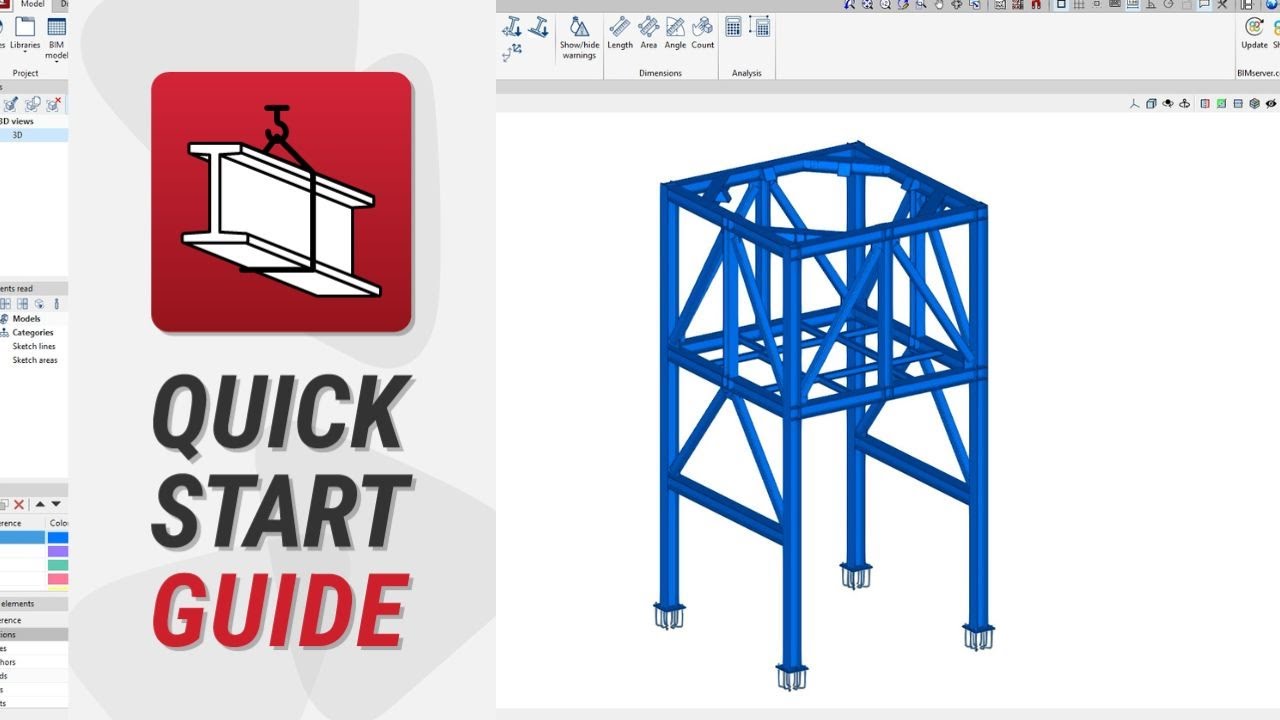The image size is (1280, 720).
Task: Click the 3D box view icon above viewport
Action: [1151, 103]
